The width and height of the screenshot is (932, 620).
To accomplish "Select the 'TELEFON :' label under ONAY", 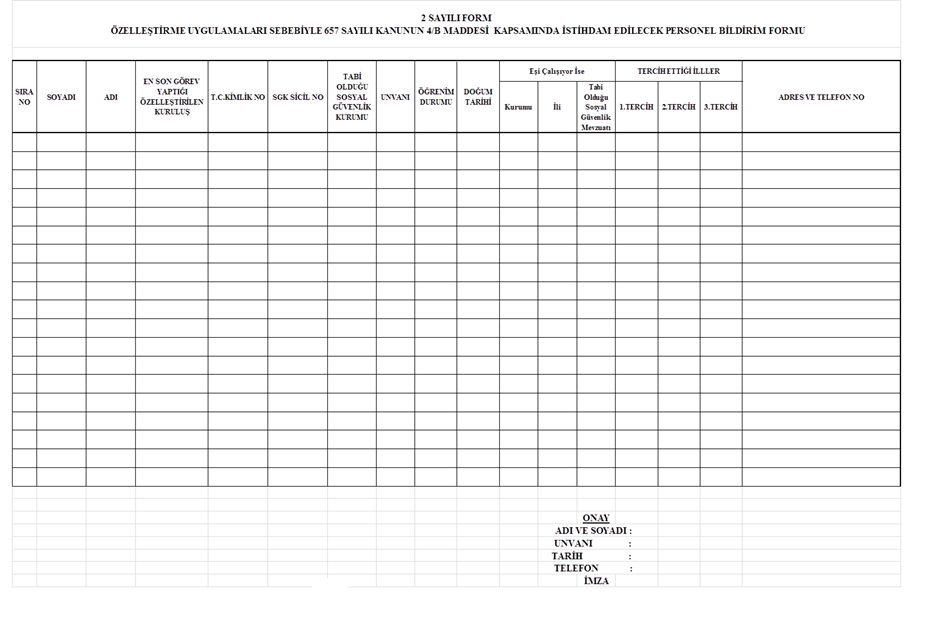I will pos(593,568).
